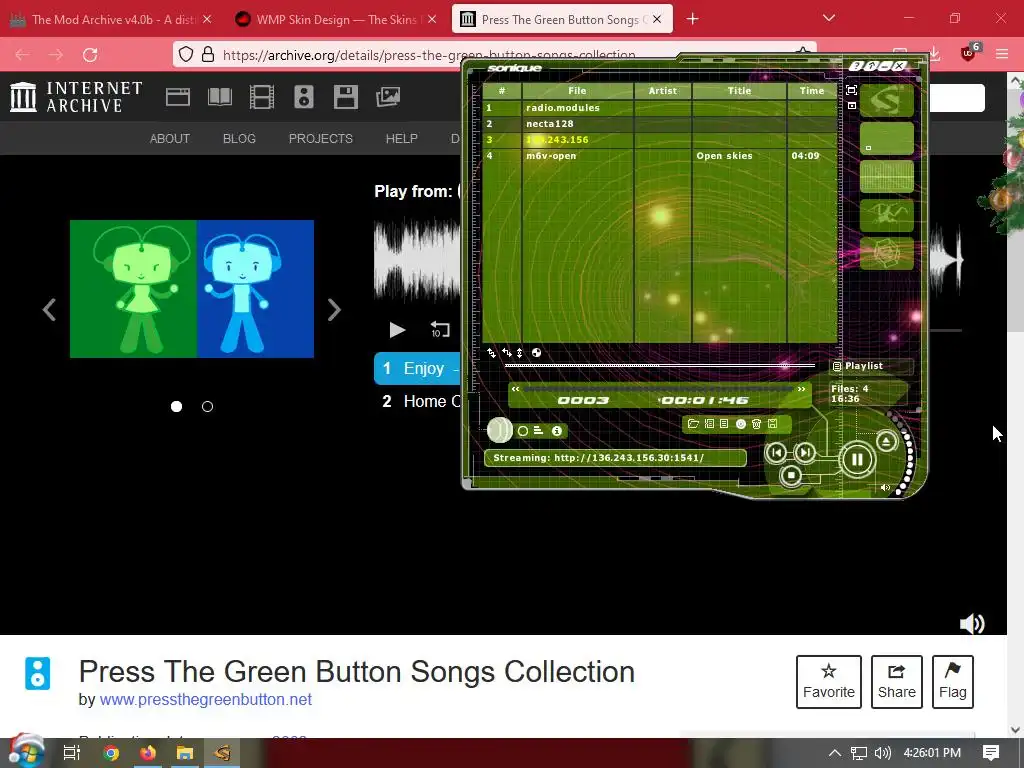This screenshot has width=1024, height=768.
Task: Select the necta128 playlist row
Action: [660, 123]
